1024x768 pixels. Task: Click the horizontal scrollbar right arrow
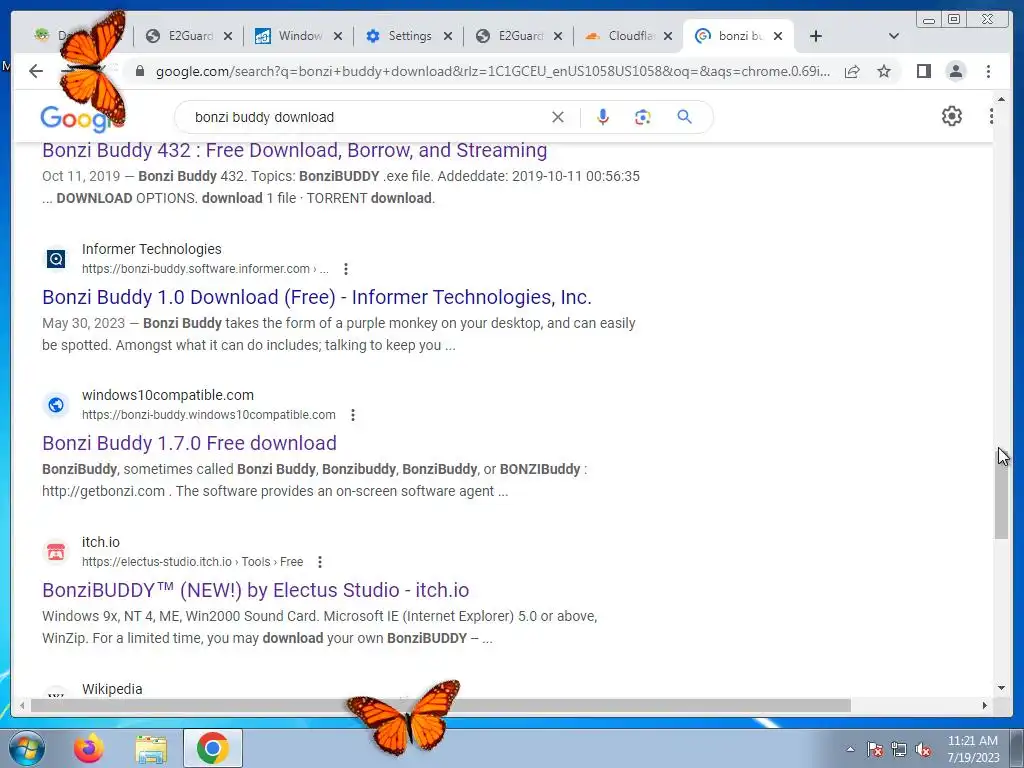pos(985,705)
